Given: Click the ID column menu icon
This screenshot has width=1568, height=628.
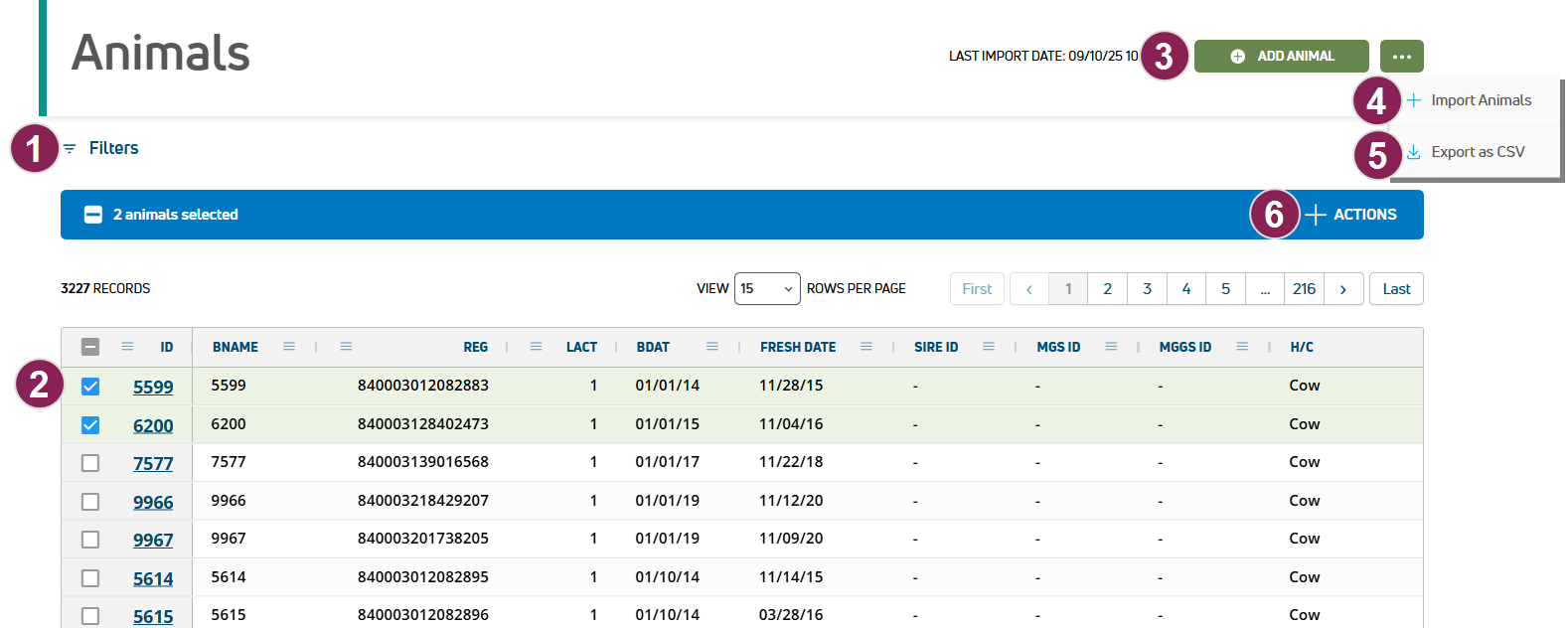Looking at the screenshot, I should [x=127, y=347].
